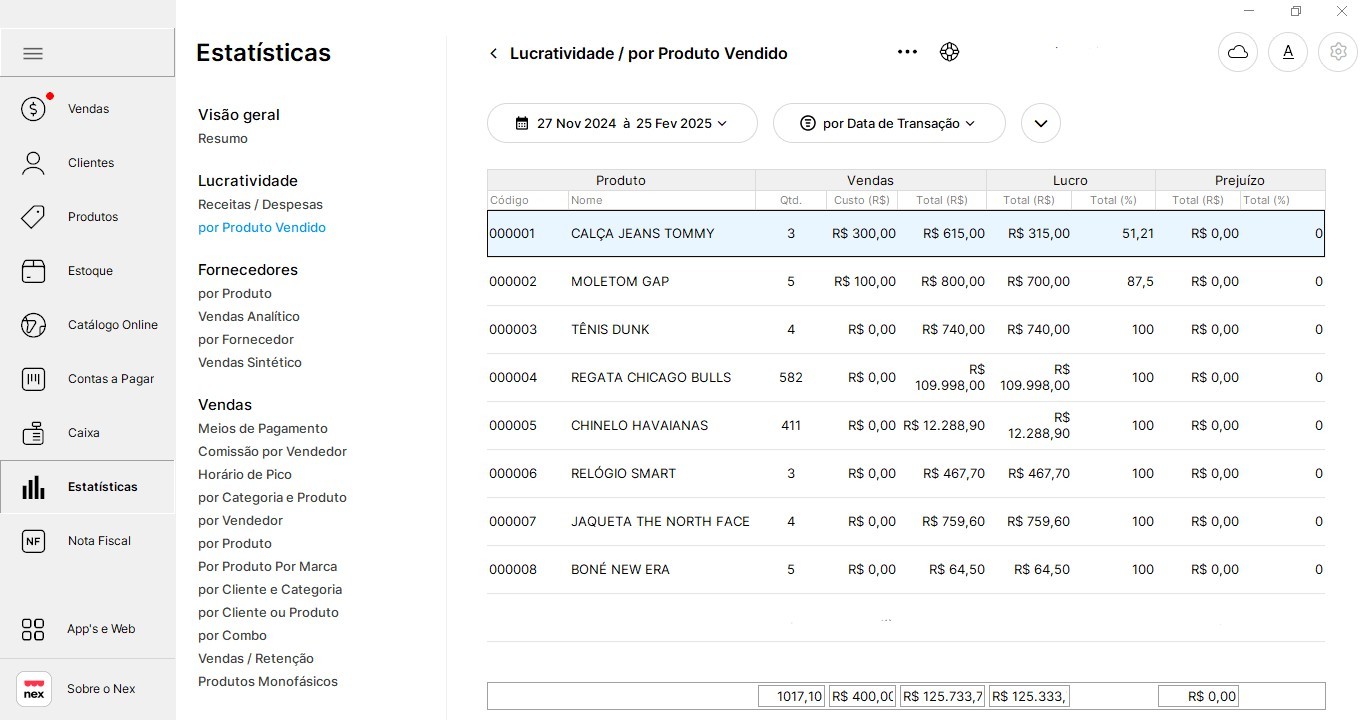Image resolution: width=1365 pixels, height=720 pixels.
Task: Select CHINELO HAVAIANAS row
Action: (906, 426)
